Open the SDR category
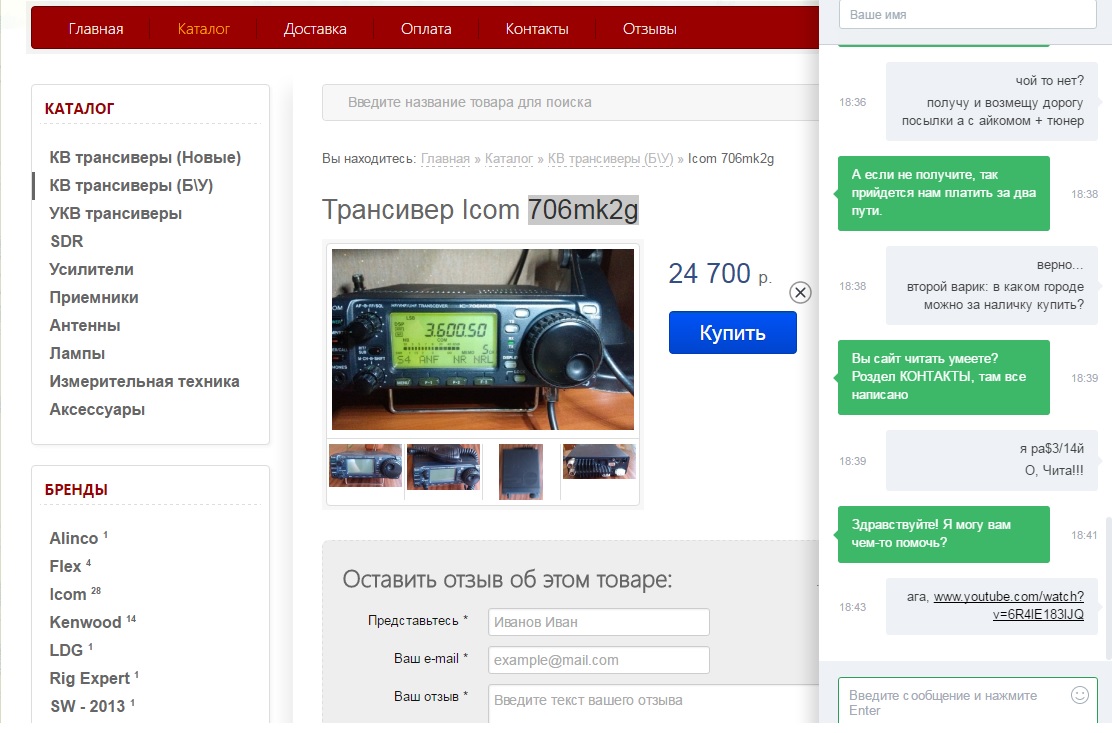 (x=67, y=242)
